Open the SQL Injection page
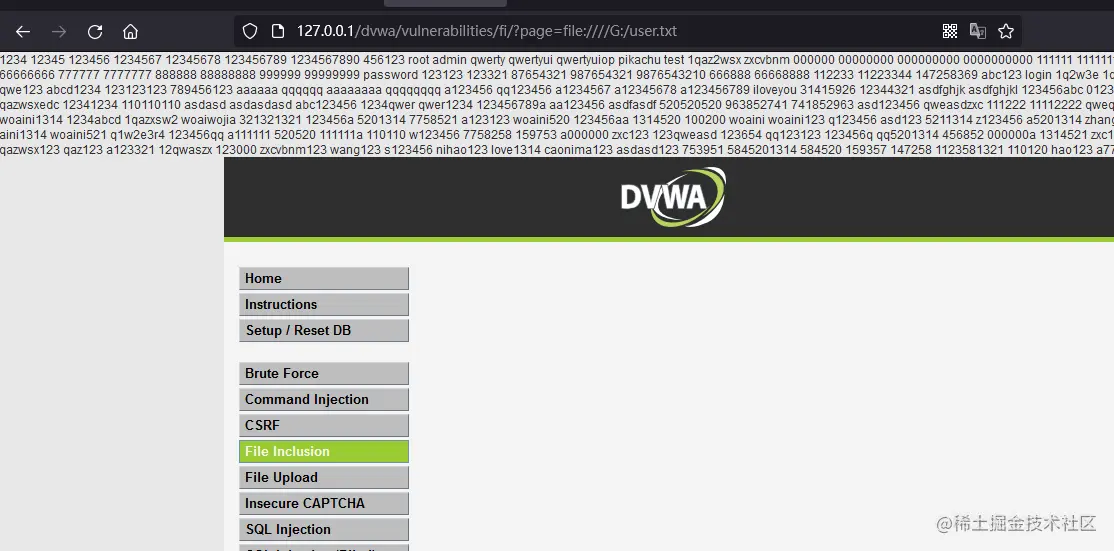This screenshot has width=1114, height=551. click(x=324, y=529)
